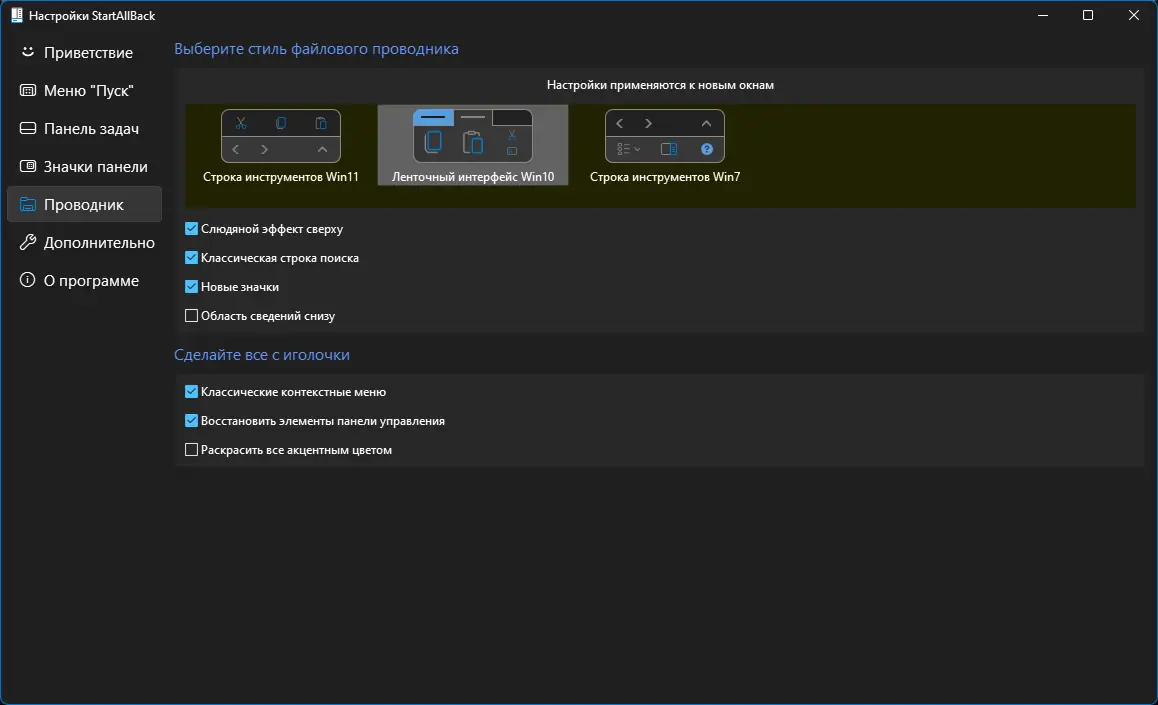Click the smiley icon beside Приветствие
Viewport: 1158px width, 705px height.
coord(27,52)
